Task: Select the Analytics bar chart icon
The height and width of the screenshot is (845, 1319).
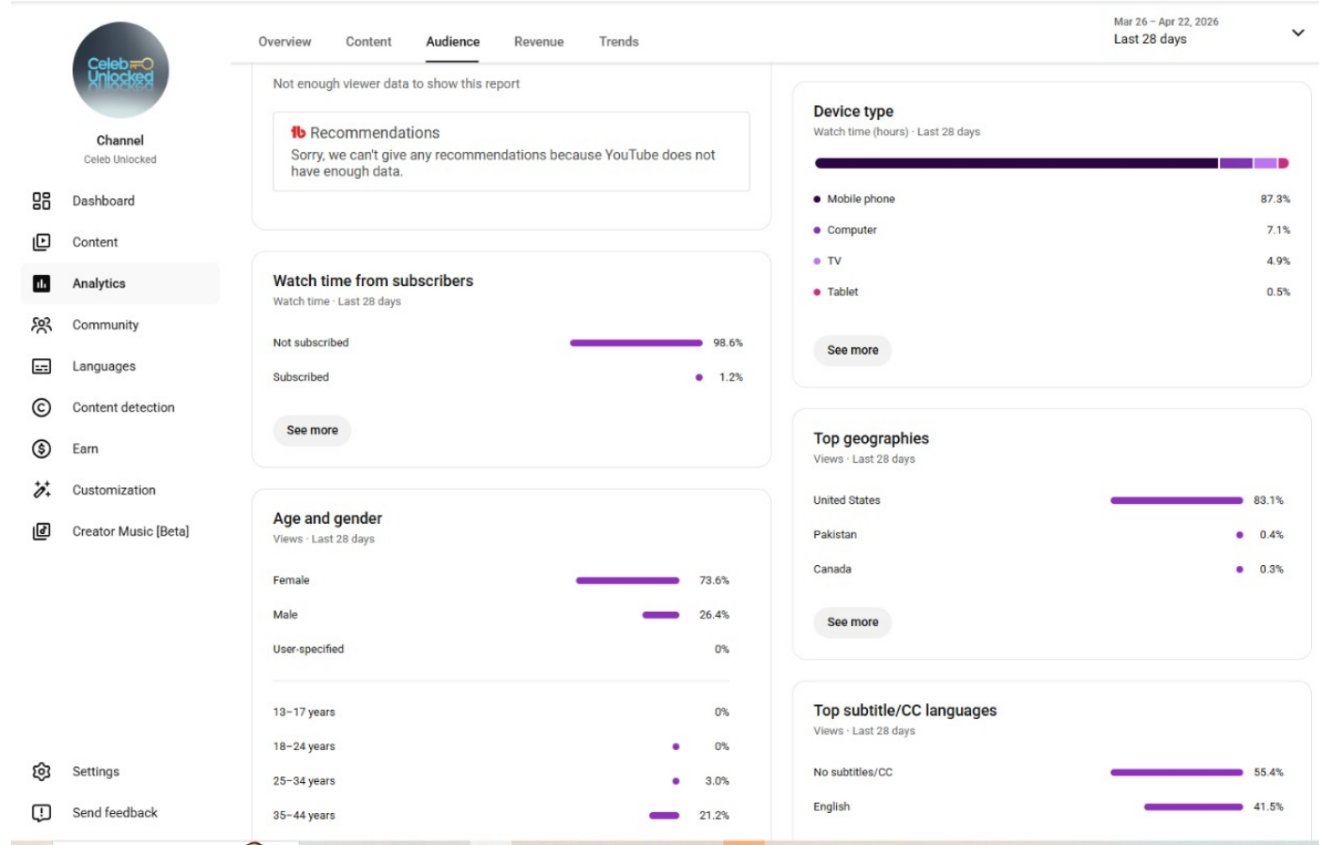Action: [41, 284]
